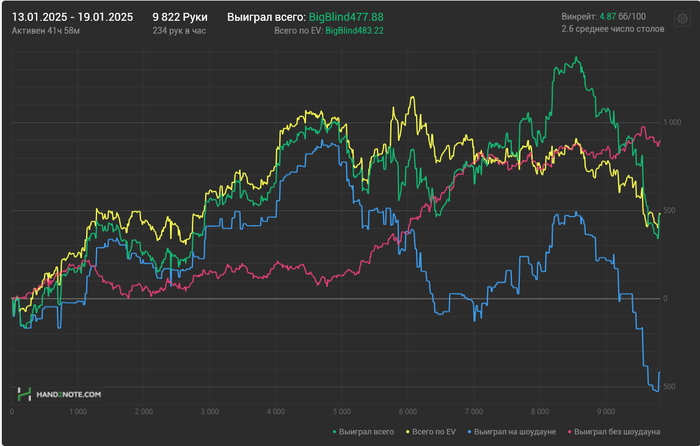Click the x-axis label 2 000
The image size is (700, 446).
click(144, 412)
